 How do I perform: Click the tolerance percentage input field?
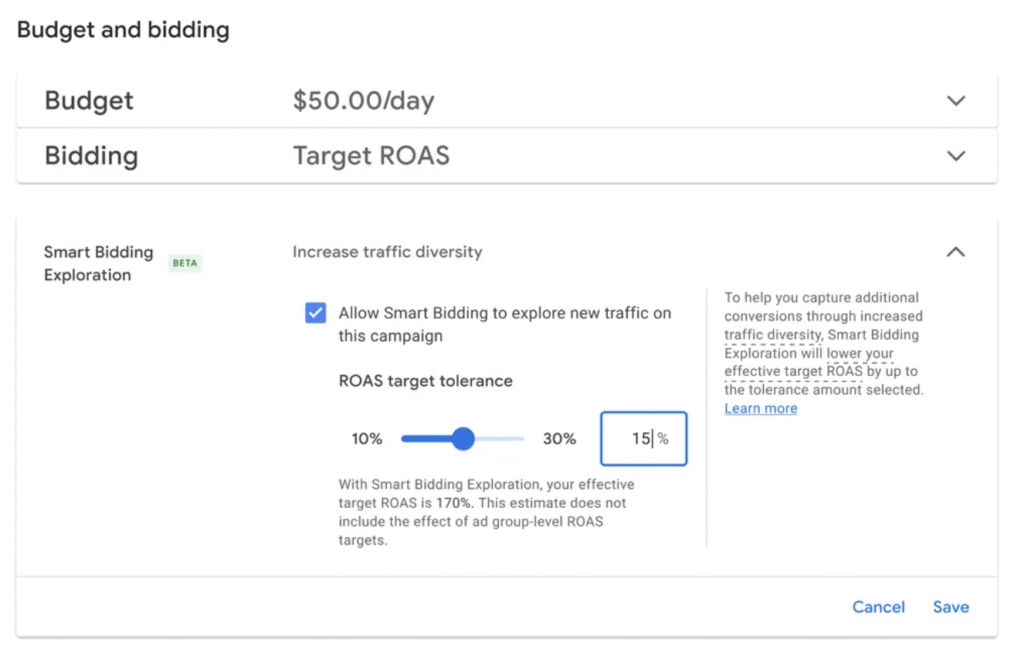point(643,439)
